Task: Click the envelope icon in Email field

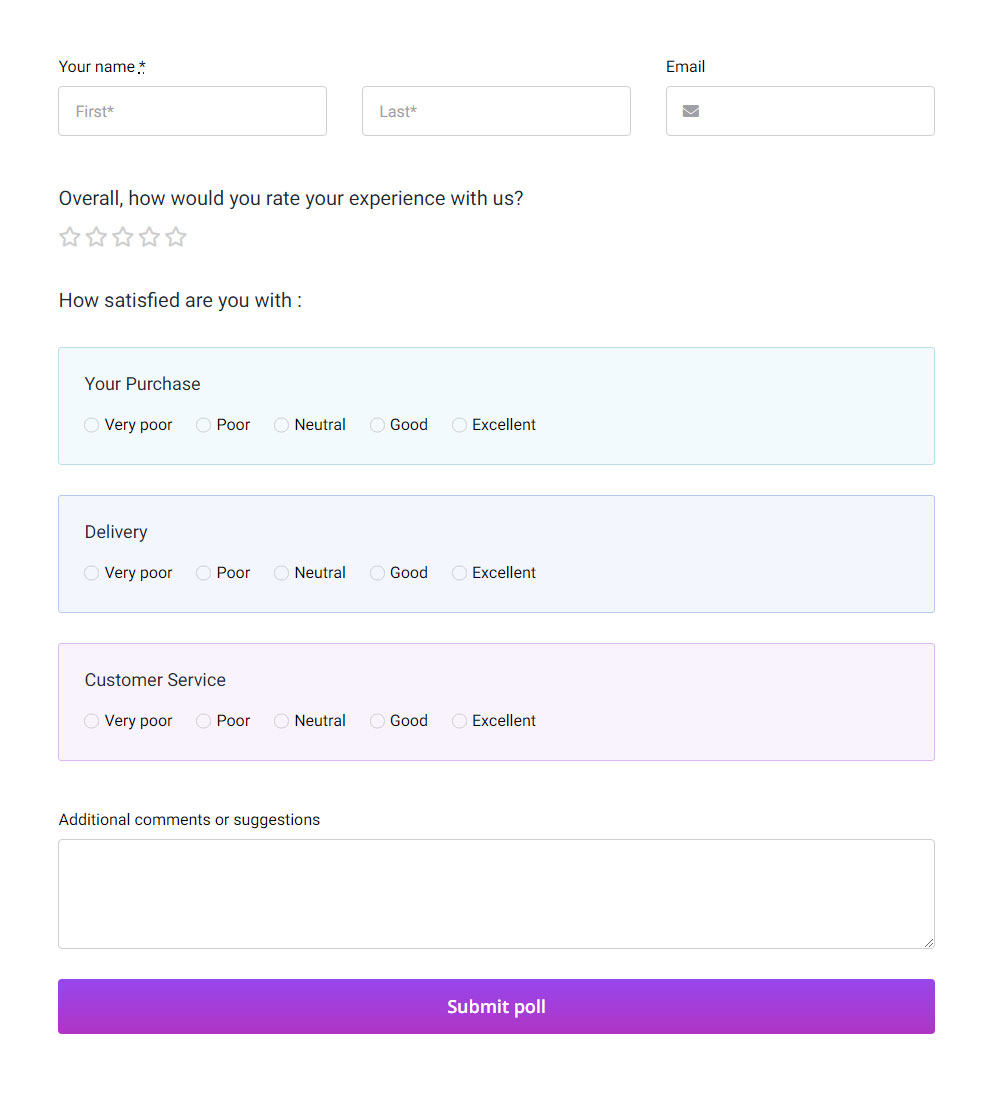Action: (690, 111)
